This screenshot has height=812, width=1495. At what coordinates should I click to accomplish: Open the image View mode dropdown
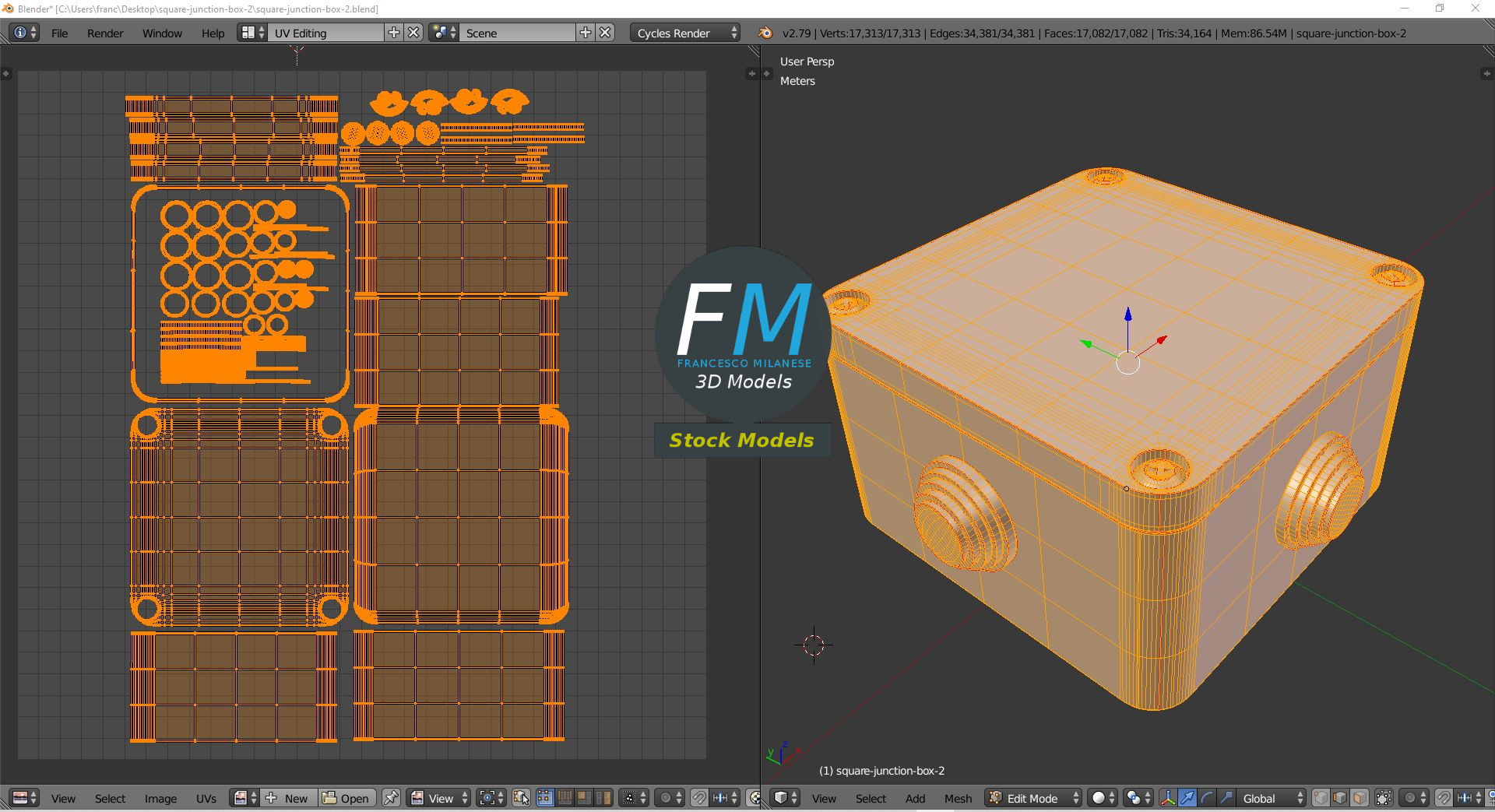[439, 798]
